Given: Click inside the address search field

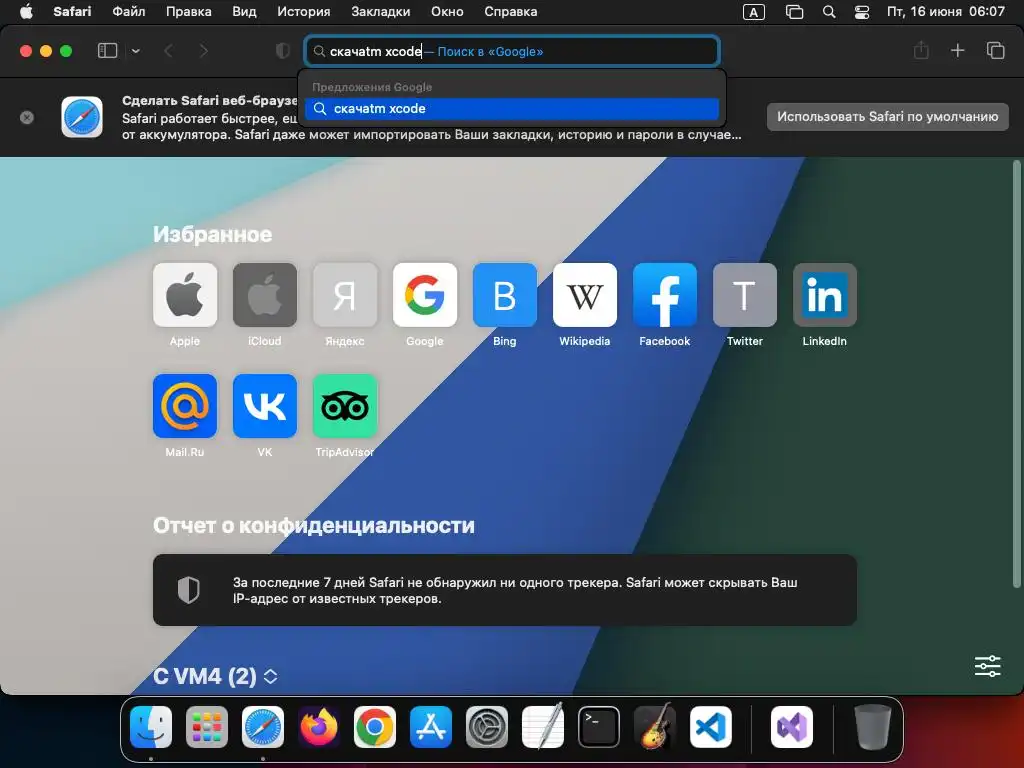Looking at the screenshot, I should pos(511,51).
